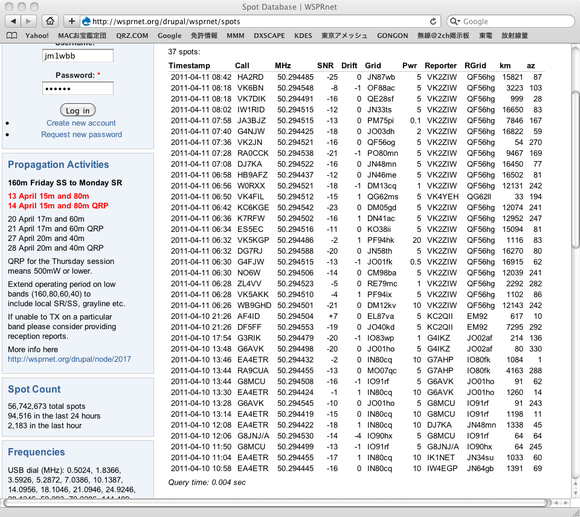Viewport: 580px width, 517px height.
Task: Open the MACお宝鑑定団 bookmark
Action: [x=82, y=36]
